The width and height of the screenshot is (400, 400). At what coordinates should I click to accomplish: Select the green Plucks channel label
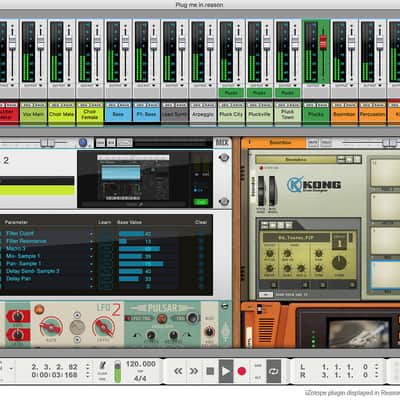click(x=316, y=114)
